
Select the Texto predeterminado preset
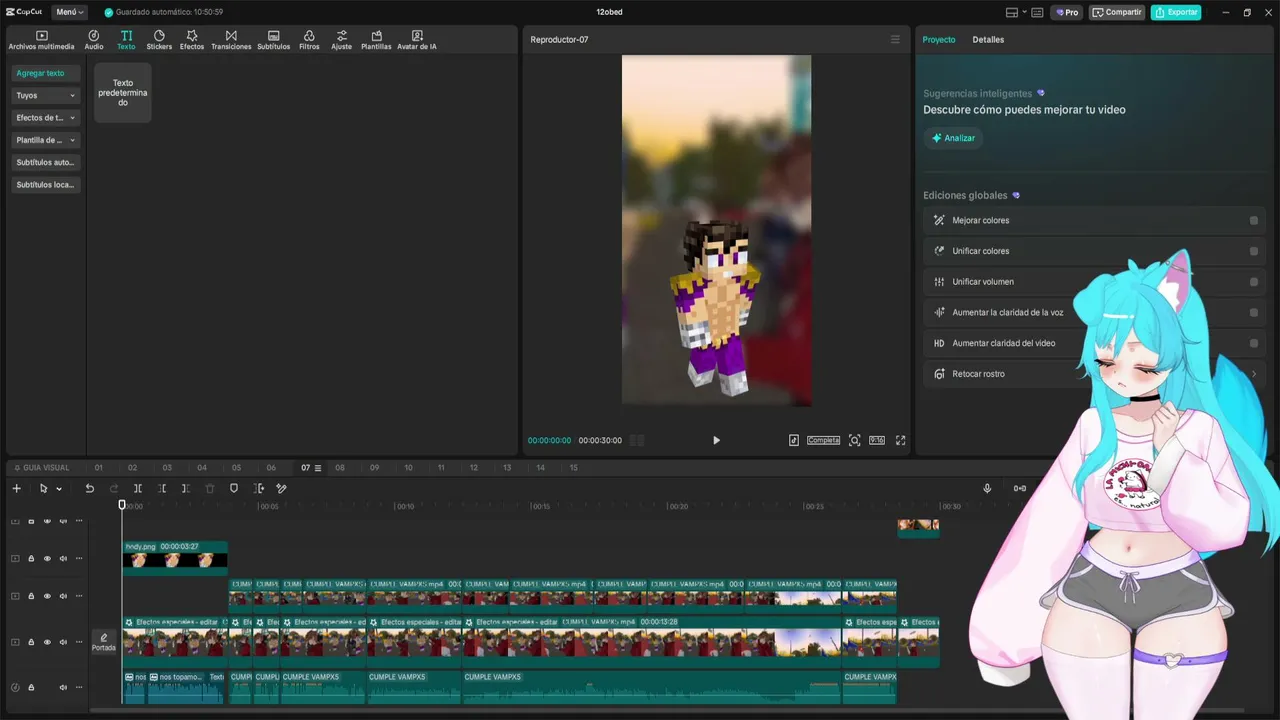point(123,93)
